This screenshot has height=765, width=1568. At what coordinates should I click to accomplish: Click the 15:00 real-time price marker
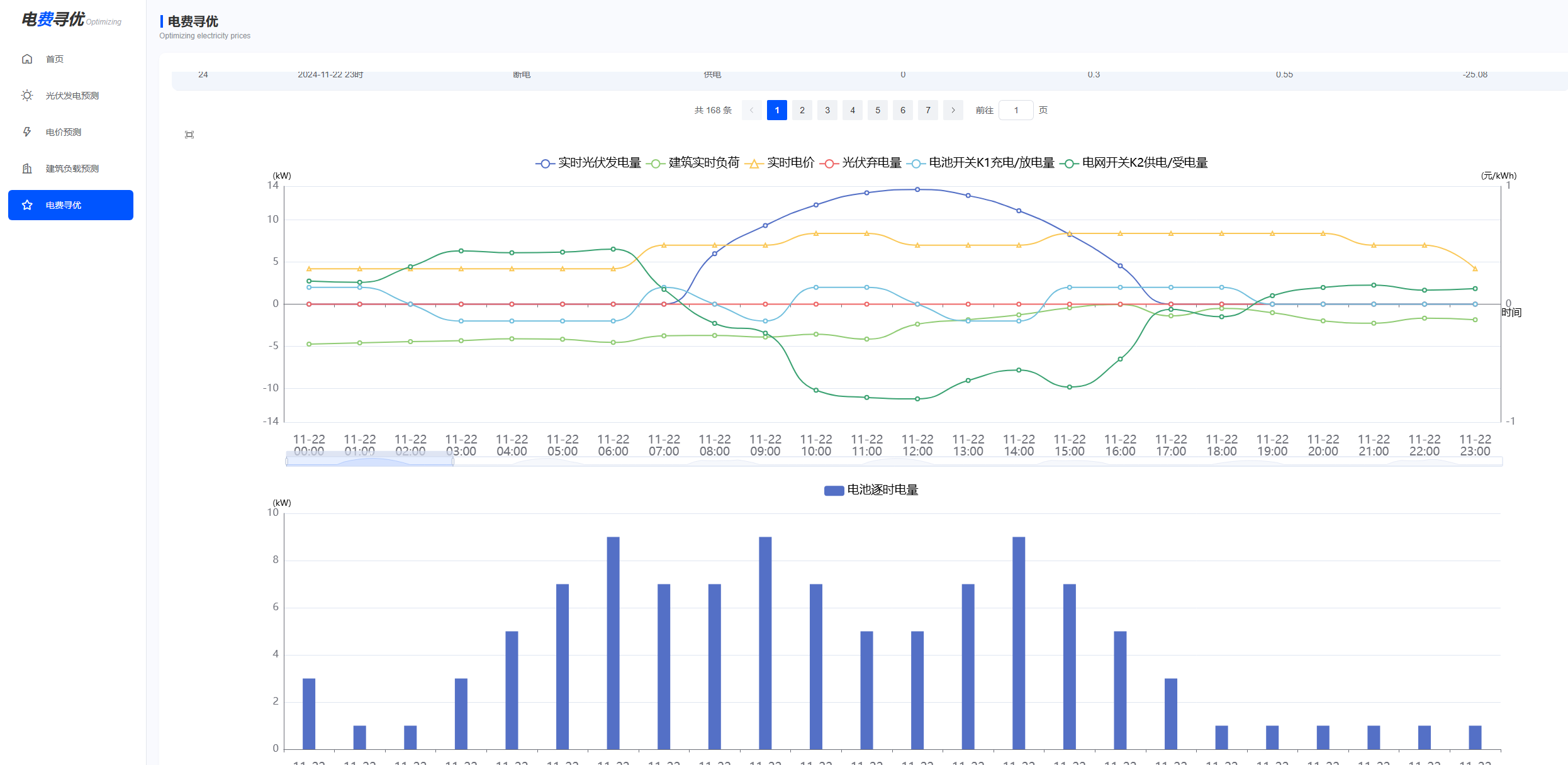pyautogui.click(x=1070, y=233)
